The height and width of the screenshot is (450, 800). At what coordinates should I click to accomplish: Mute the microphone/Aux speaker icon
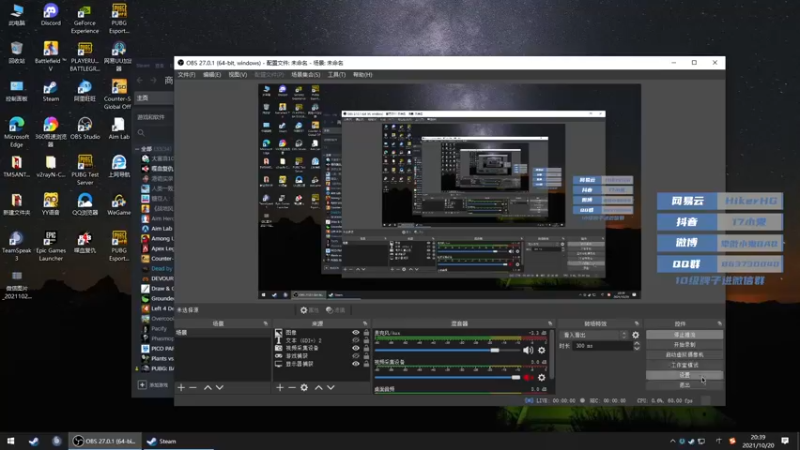coord(528,351)
